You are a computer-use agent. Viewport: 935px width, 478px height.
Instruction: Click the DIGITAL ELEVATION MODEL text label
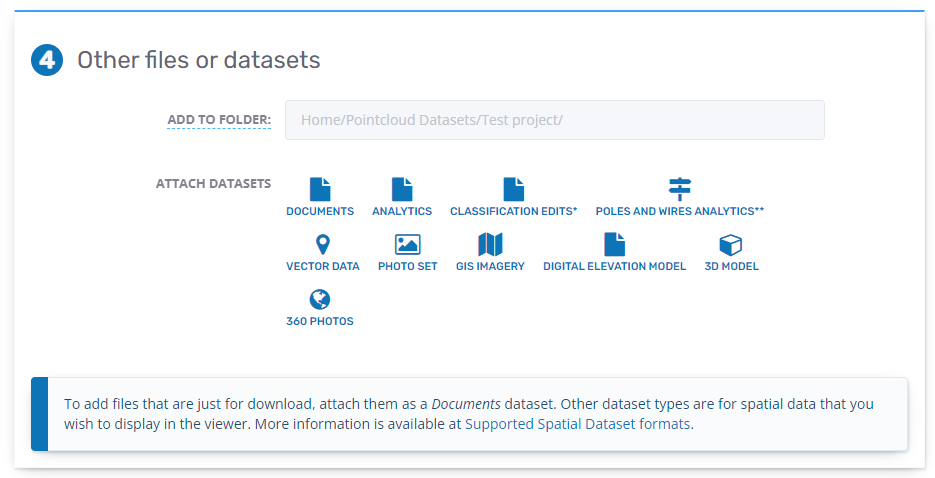614,266
